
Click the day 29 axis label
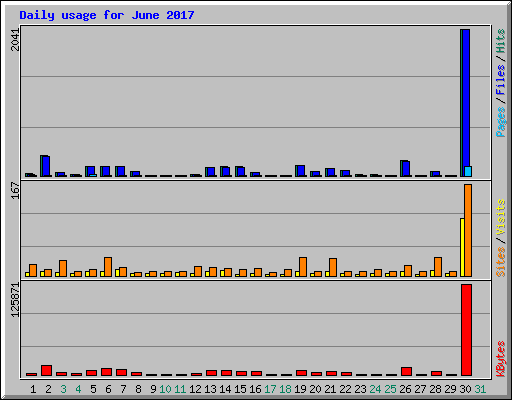coord(450,389)
